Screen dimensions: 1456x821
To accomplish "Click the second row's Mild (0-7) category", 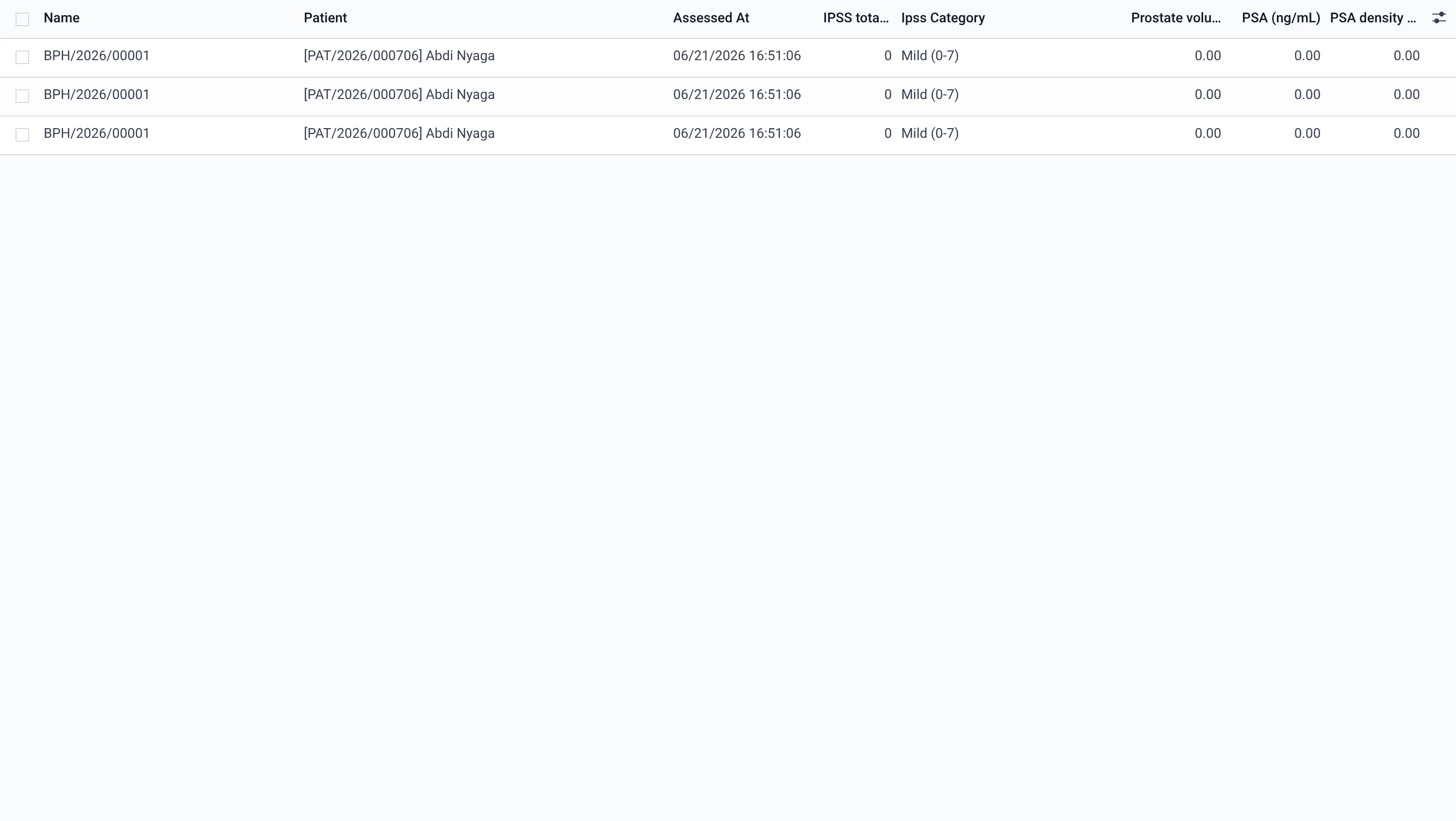I will [x=930, y=94].
